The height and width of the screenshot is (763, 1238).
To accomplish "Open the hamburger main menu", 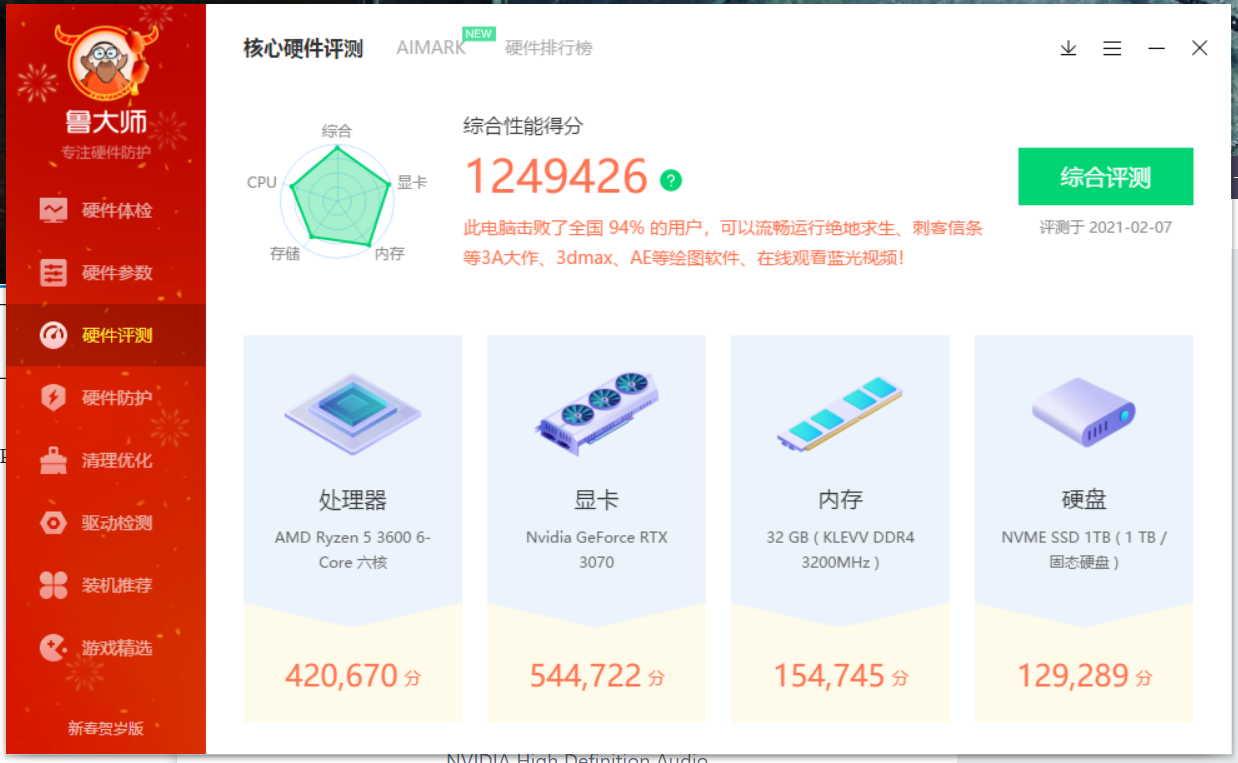I will point(1112,48).
